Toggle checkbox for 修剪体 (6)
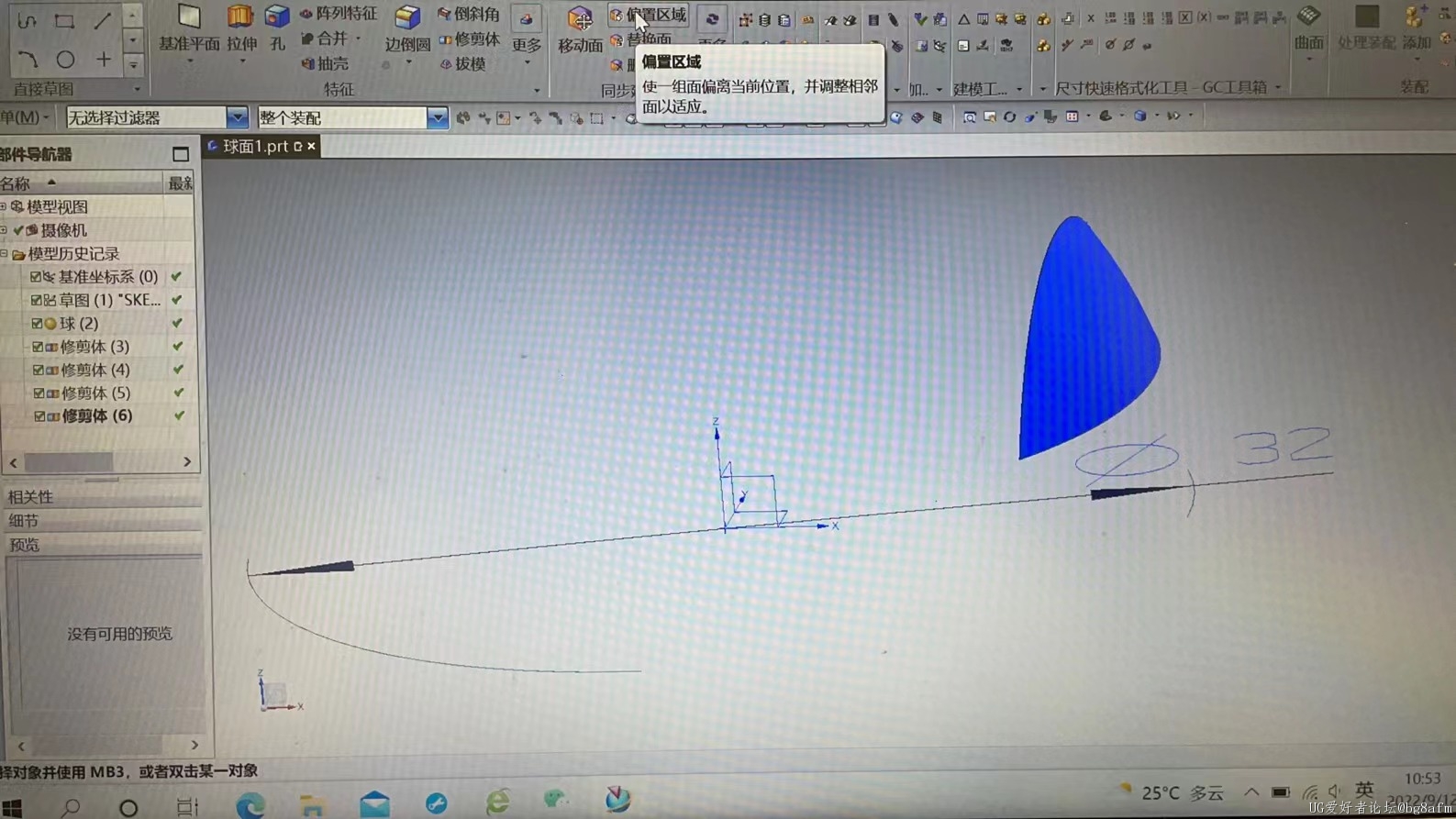1456x819 pixels. pos(39,416)
